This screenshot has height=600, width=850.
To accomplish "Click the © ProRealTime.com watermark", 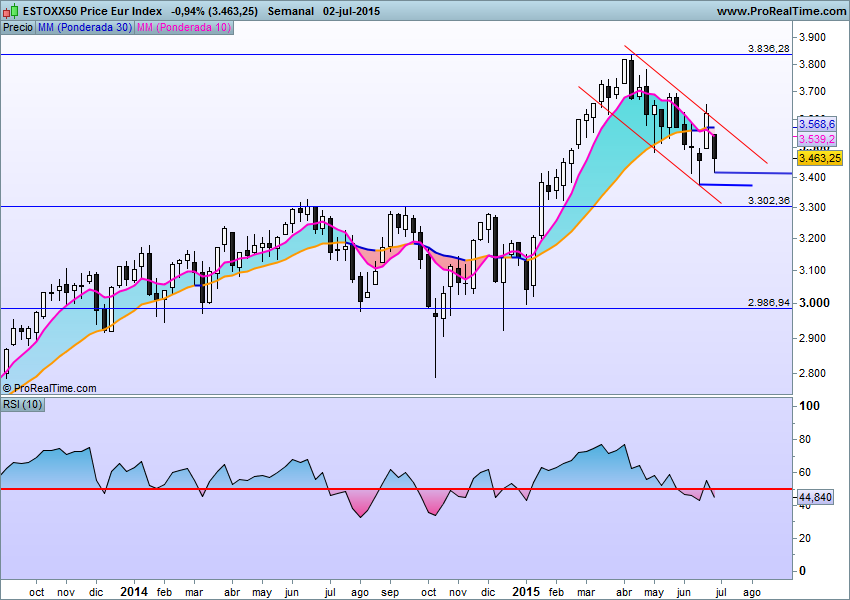I will [50, 388].
